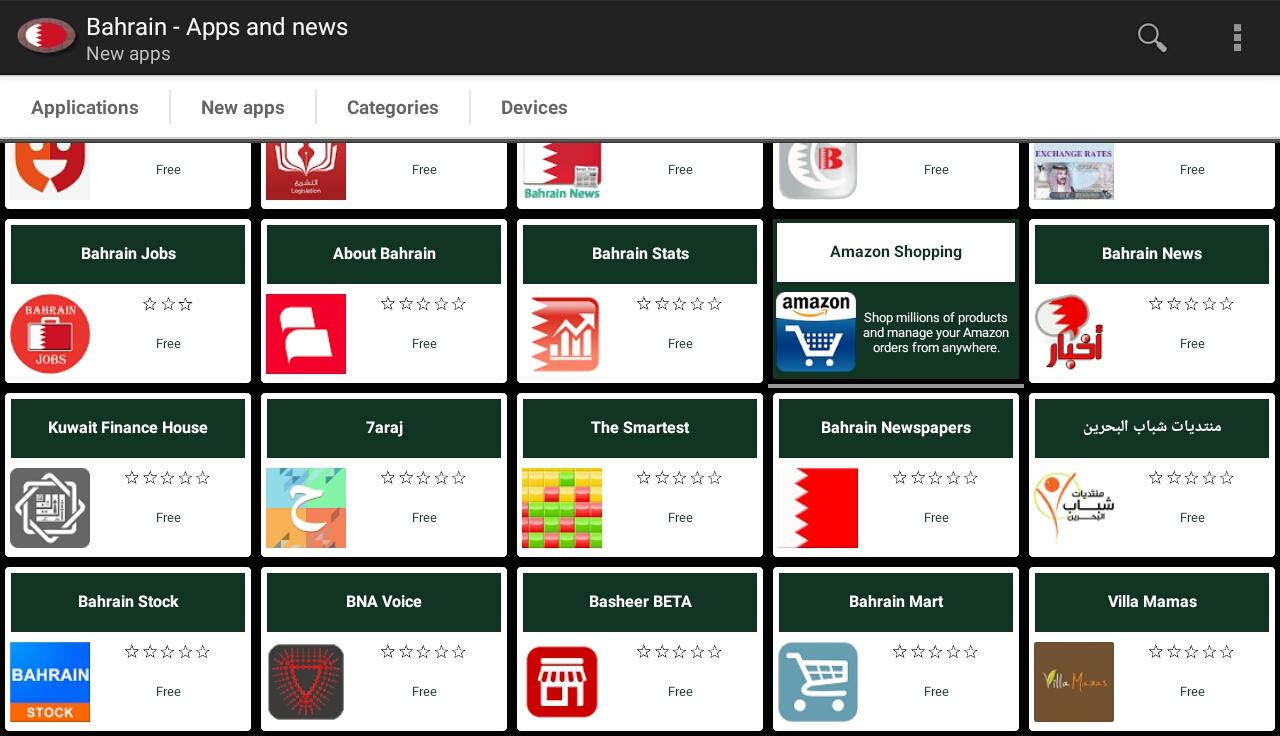Open the Categories tab
Viewport: 1280px width, 736px height.
(393, 108)
